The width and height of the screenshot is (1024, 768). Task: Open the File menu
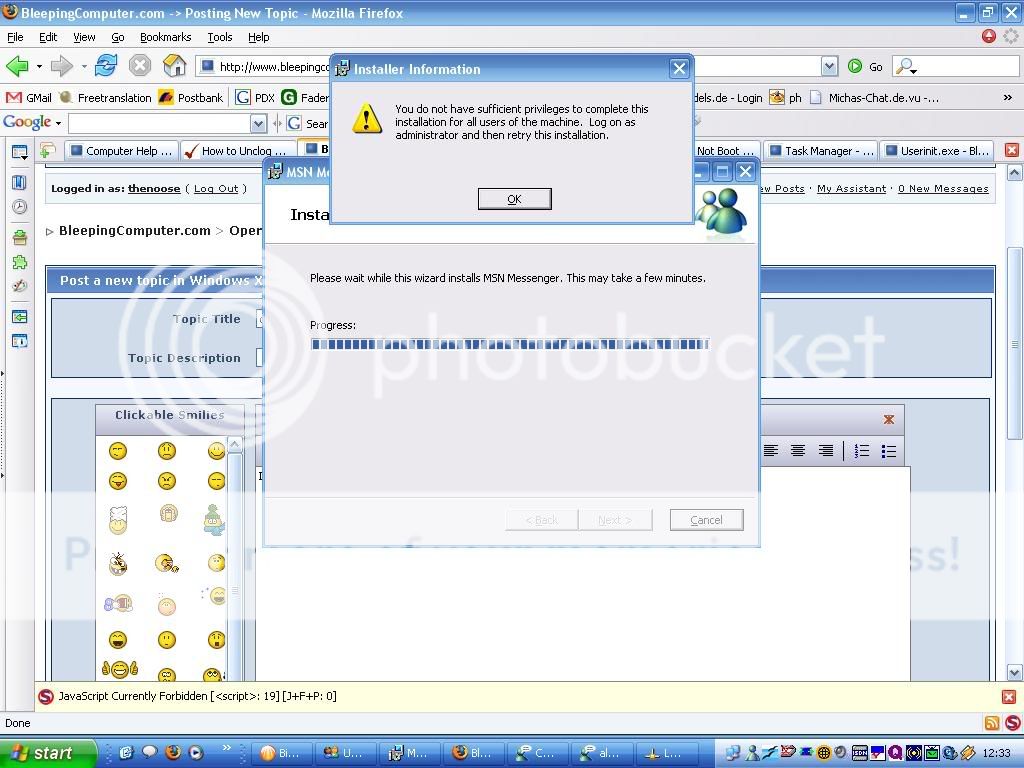coord(15,37)
